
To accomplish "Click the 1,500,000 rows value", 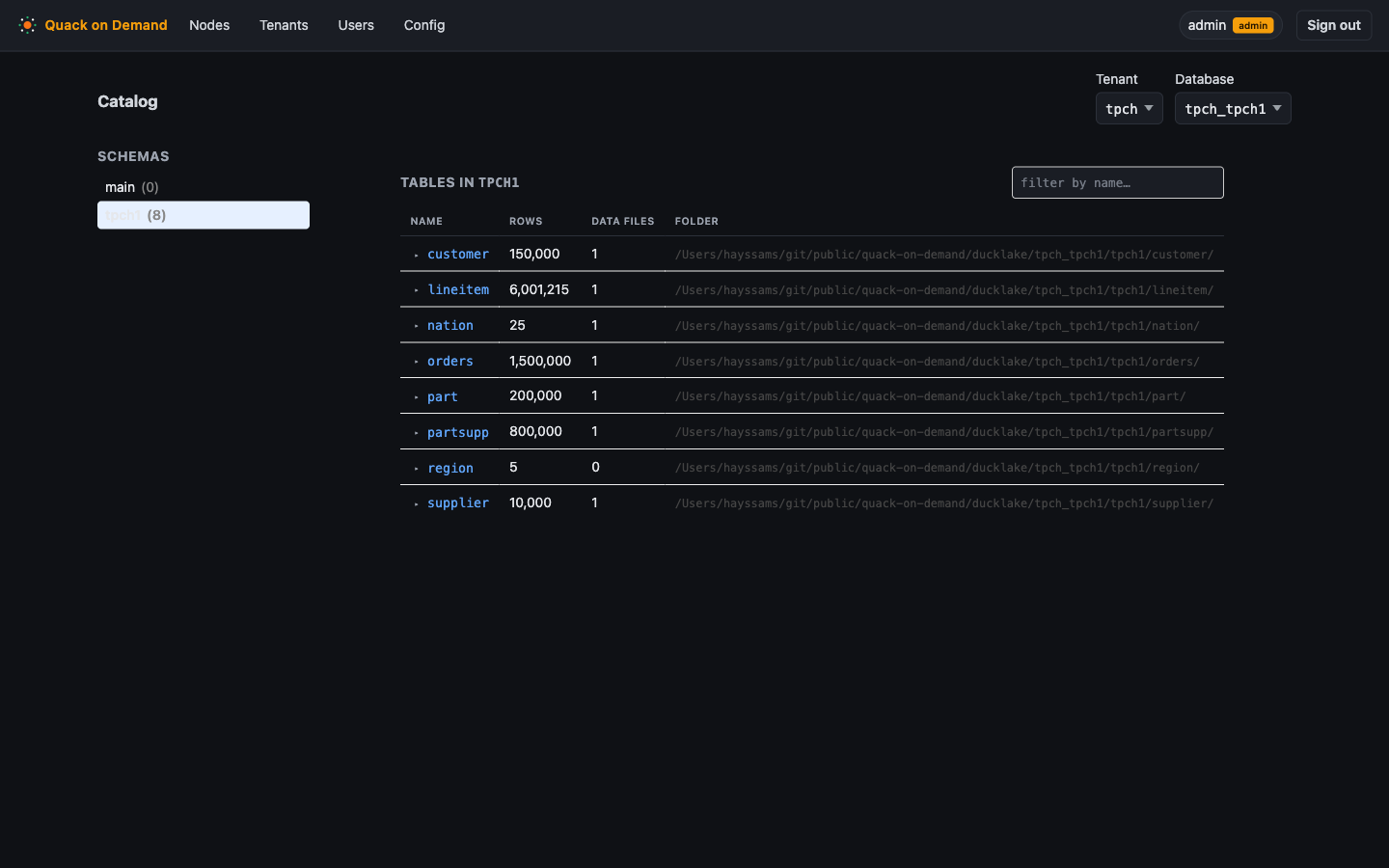I will point(540,361).
